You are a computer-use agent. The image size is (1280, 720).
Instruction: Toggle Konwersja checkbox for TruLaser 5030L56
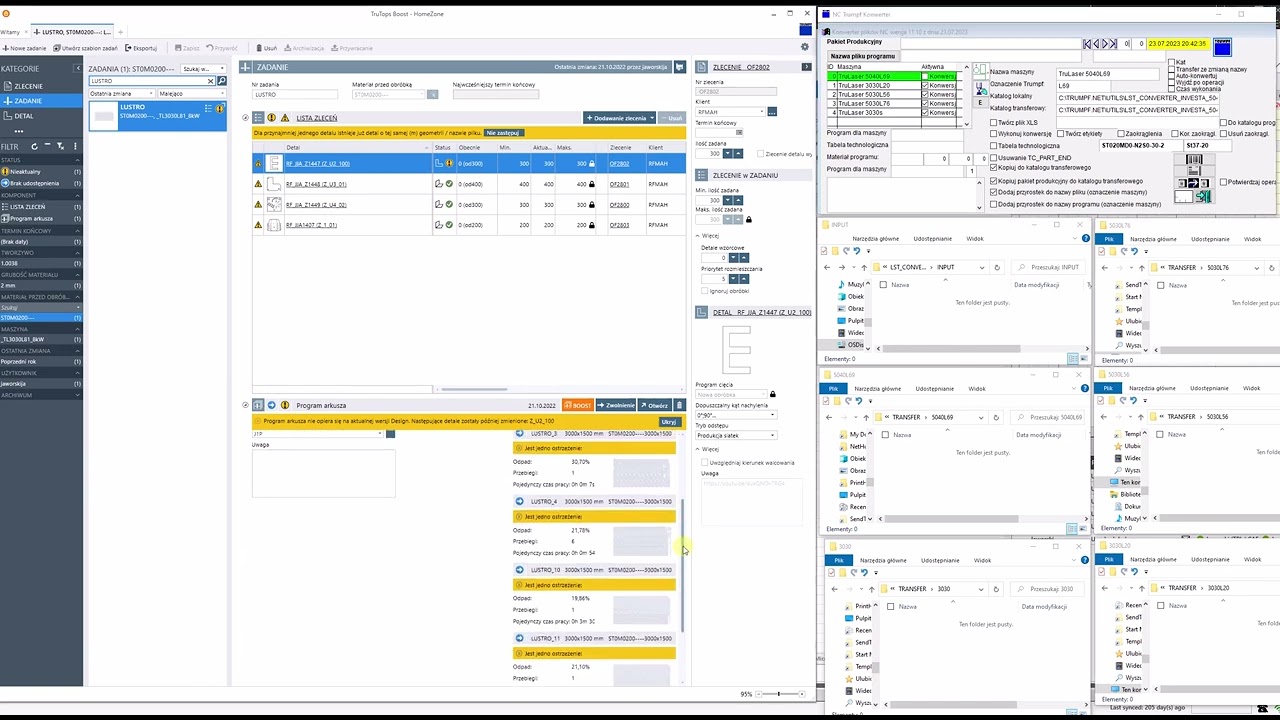click(x=925, y=94)
